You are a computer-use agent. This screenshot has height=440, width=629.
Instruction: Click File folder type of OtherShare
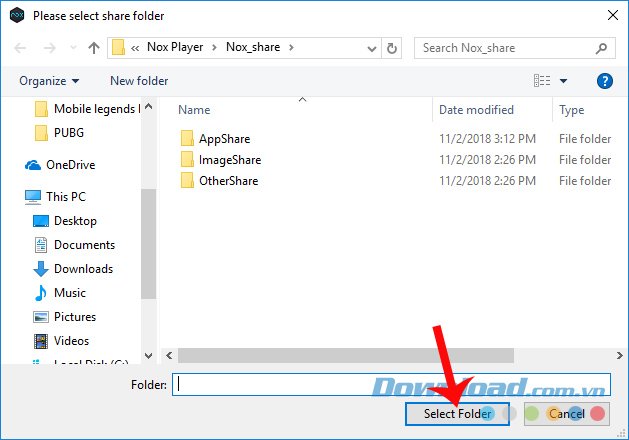[x=585, y=181]
